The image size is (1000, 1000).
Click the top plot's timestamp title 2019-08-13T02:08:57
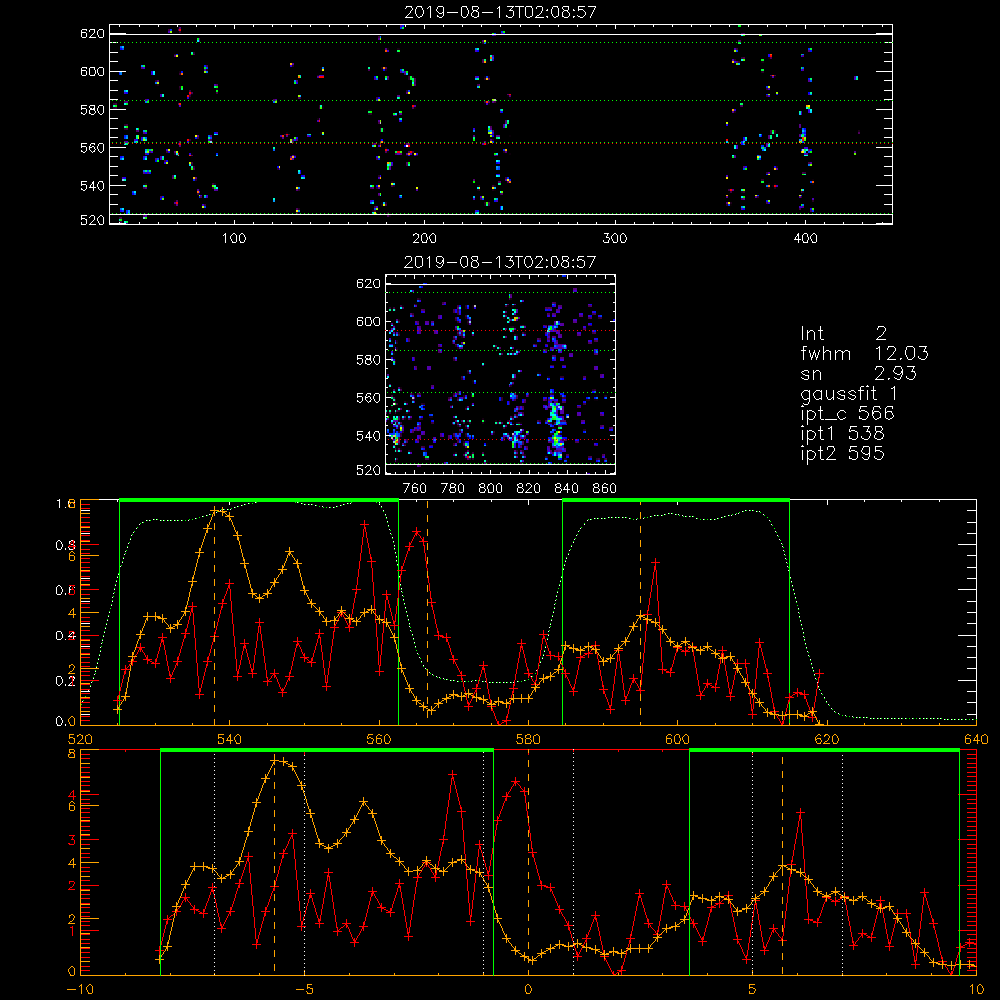501,12
